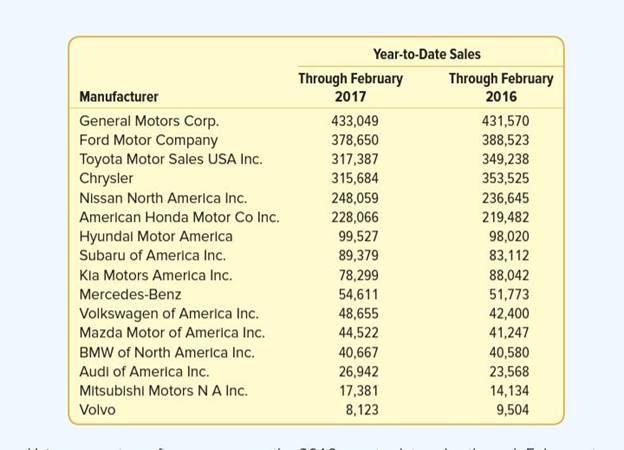This screenshot has height=450, width=624.
Task: Click Subaru of America Inc. label
Action: point(152,255)
